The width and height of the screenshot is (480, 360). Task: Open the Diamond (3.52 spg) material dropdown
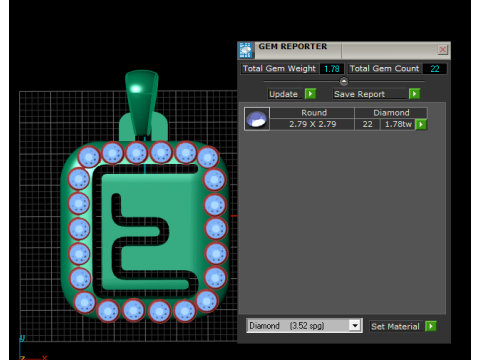[x=355, y=325]
